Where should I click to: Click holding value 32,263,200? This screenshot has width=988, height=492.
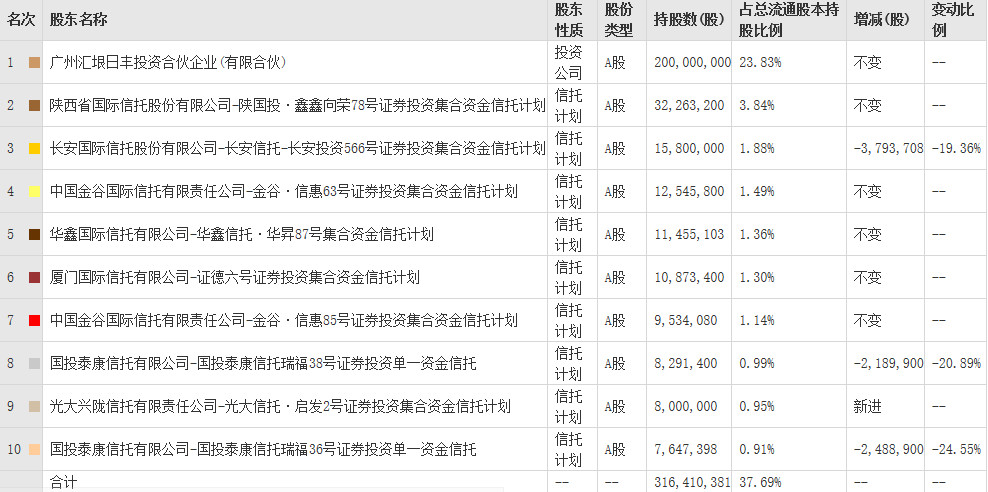tap(689, 105)
